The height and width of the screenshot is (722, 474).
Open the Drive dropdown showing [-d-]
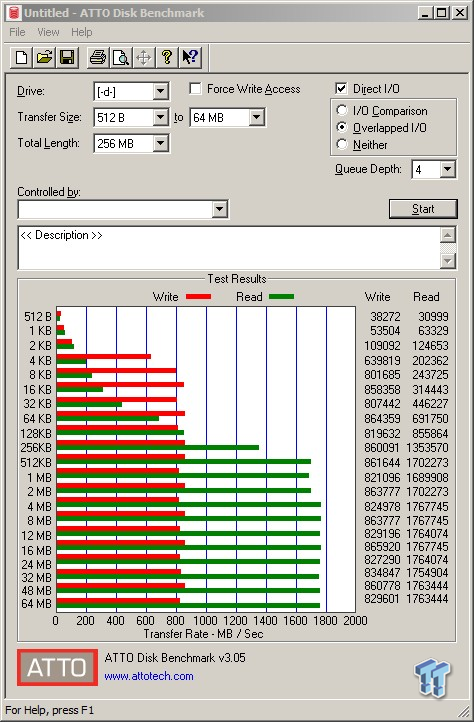tap(160, 91)
